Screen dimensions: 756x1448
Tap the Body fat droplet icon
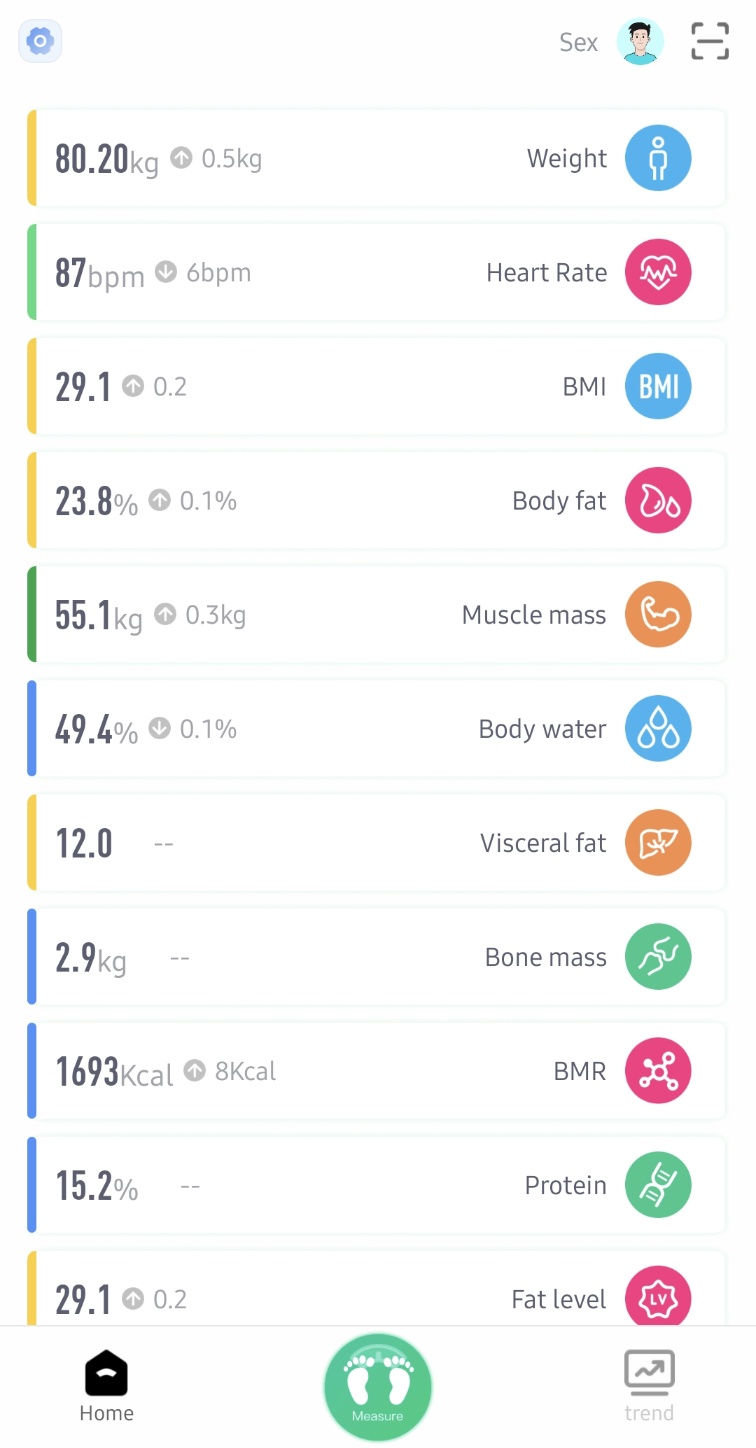tap(658, 500)
